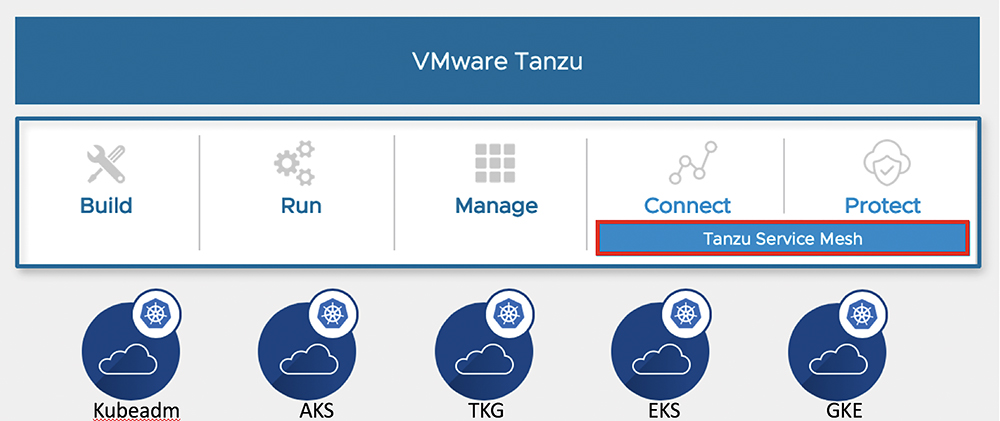Click the VMware Tanzu header banner

click(497, 61)
